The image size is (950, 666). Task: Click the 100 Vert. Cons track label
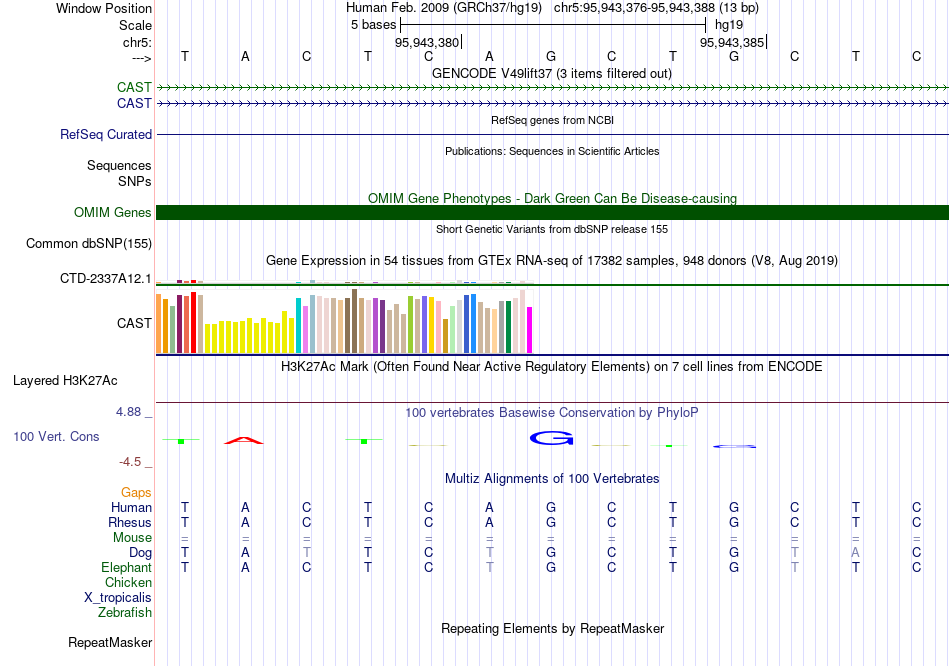(x=56, y=437)
